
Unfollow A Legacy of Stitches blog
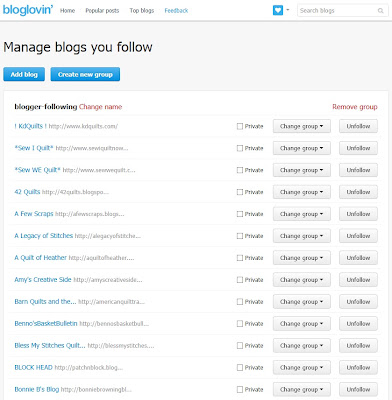pyautogui.click(x=358, y=236)
